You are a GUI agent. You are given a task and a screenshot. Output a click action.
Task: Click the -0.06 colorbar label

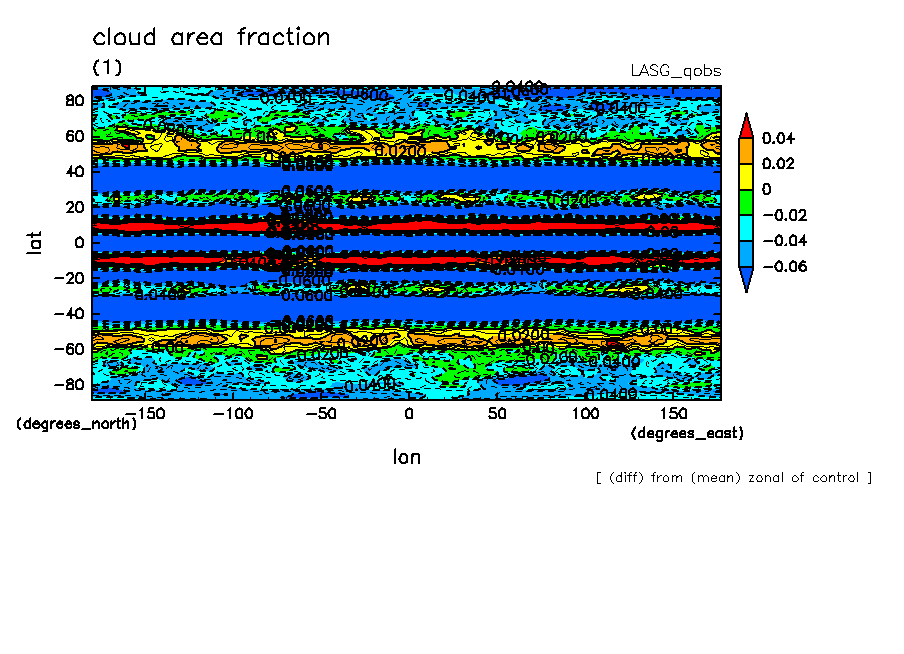click(x=783, y=267)
